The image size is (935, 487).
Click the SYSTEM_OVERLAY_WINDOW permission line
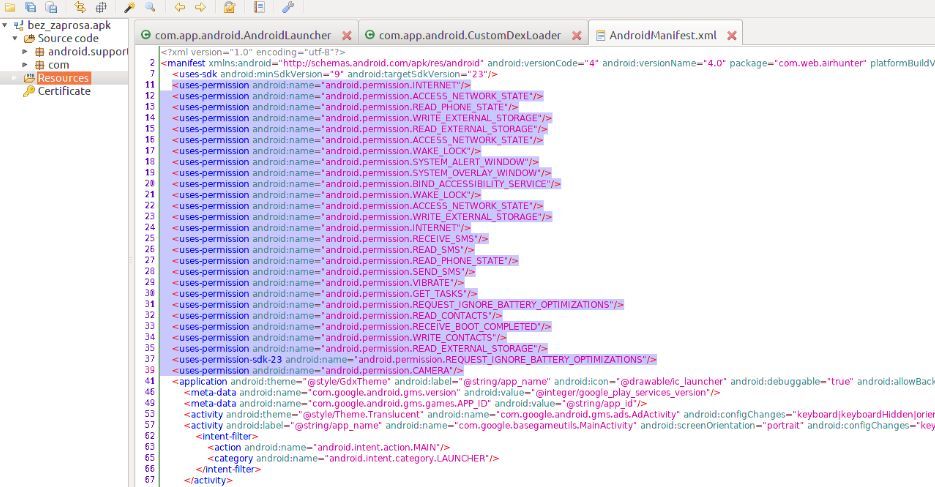(362, 173)
